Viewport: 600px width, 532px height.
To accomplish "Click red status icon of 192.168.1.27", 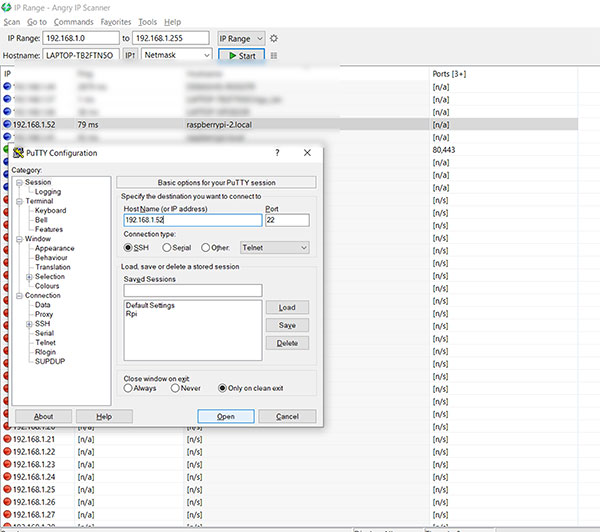I will 7,514.
